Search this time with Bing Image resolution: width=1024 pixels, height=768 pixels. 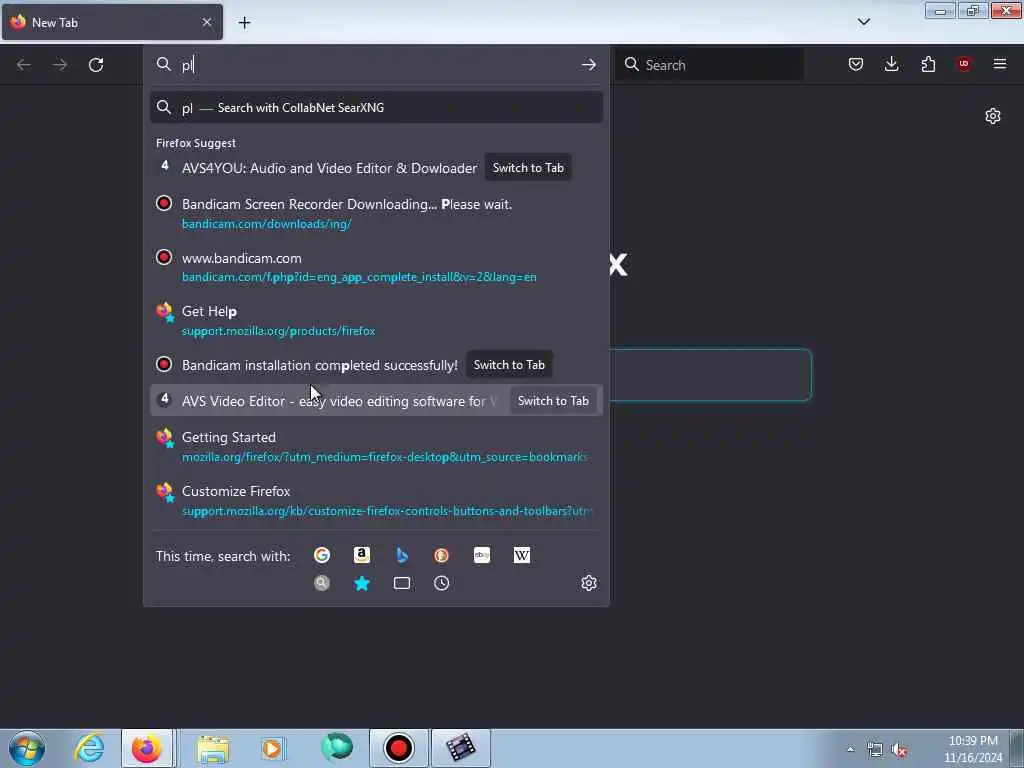402,555
